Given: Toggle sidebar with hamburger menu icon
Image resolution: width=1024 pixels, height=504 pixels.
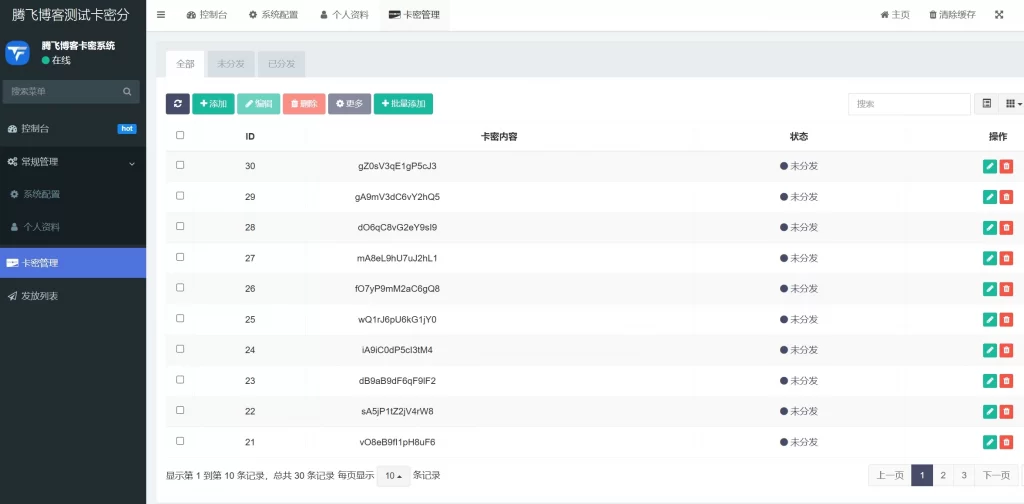Looking at the screenshot, I should (x=161, y=15).
